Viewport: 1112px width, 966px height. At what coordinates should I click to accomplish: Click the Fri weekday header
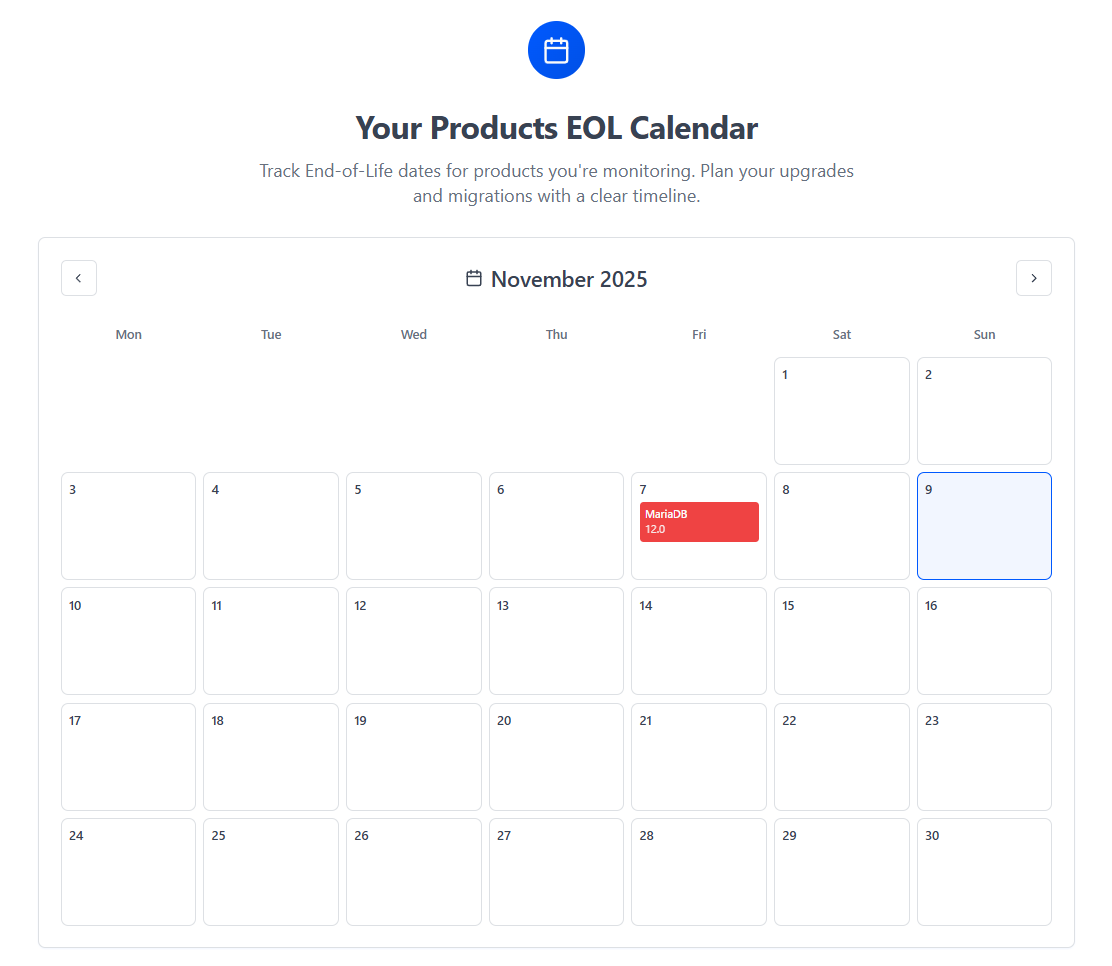(699, 334)
